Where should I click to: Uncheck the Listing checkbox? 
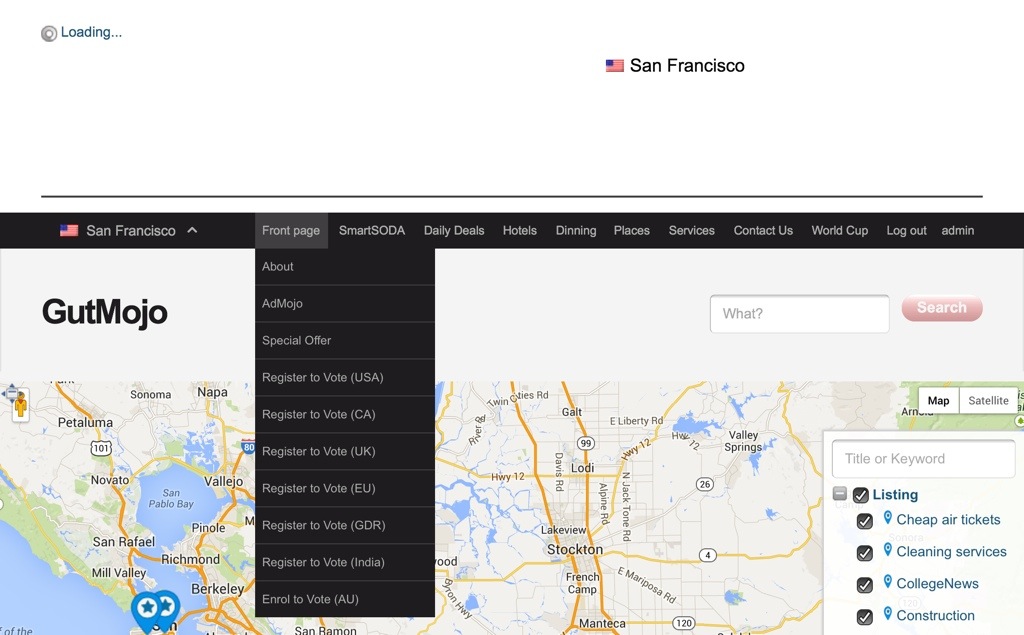[x=860, y=495]
